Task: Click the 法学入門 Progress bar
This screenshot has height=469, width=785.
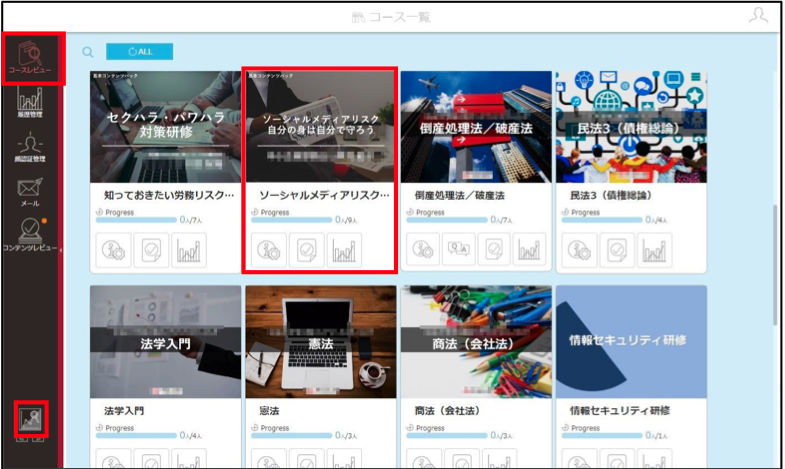Action: coord(136,435)
